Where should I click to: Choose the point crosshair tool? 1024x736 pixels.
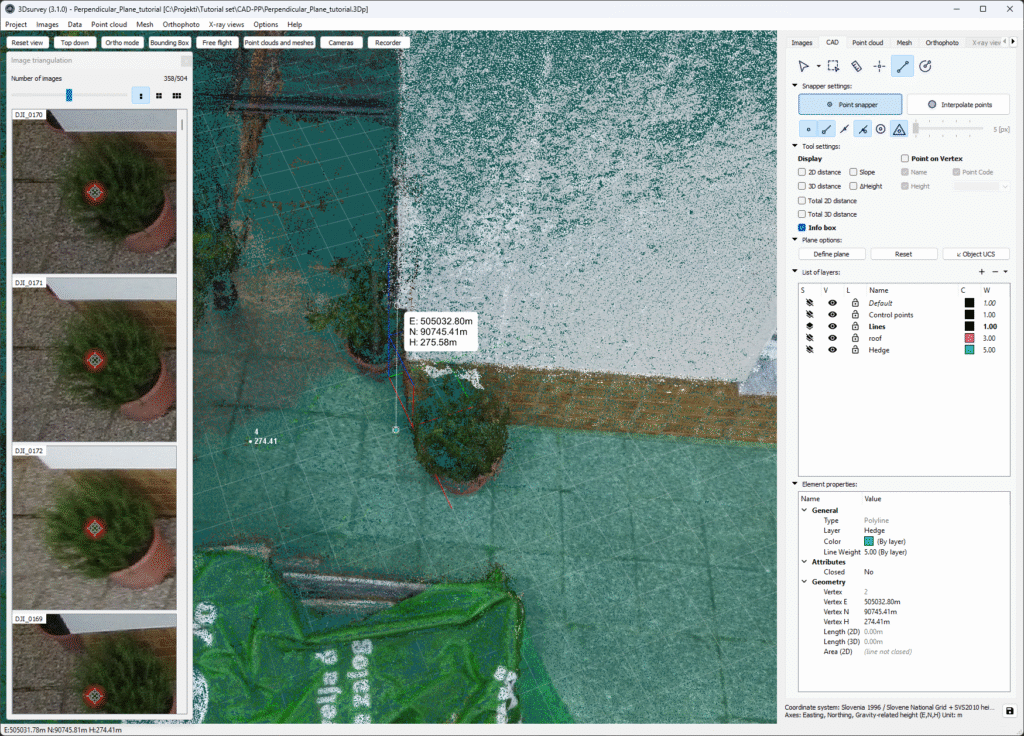[880, 66]
